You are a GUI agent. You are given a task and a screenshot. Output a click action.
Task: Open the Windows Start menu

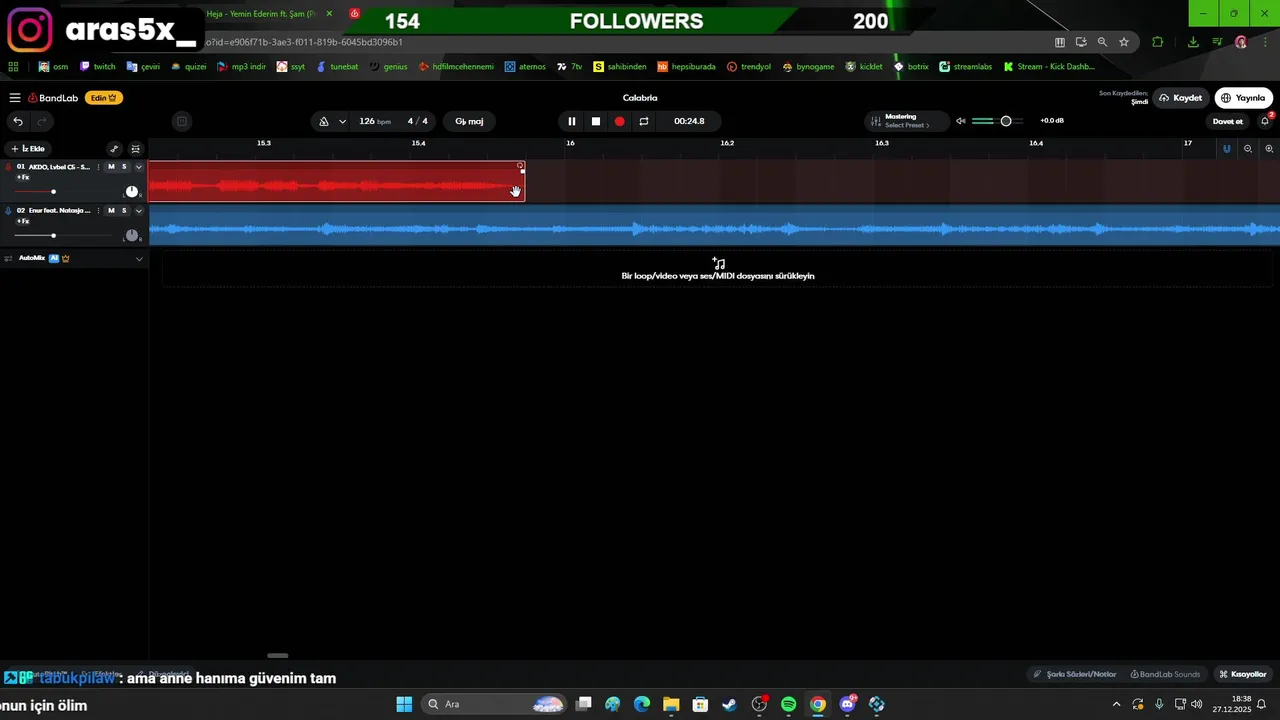point(404,704)
